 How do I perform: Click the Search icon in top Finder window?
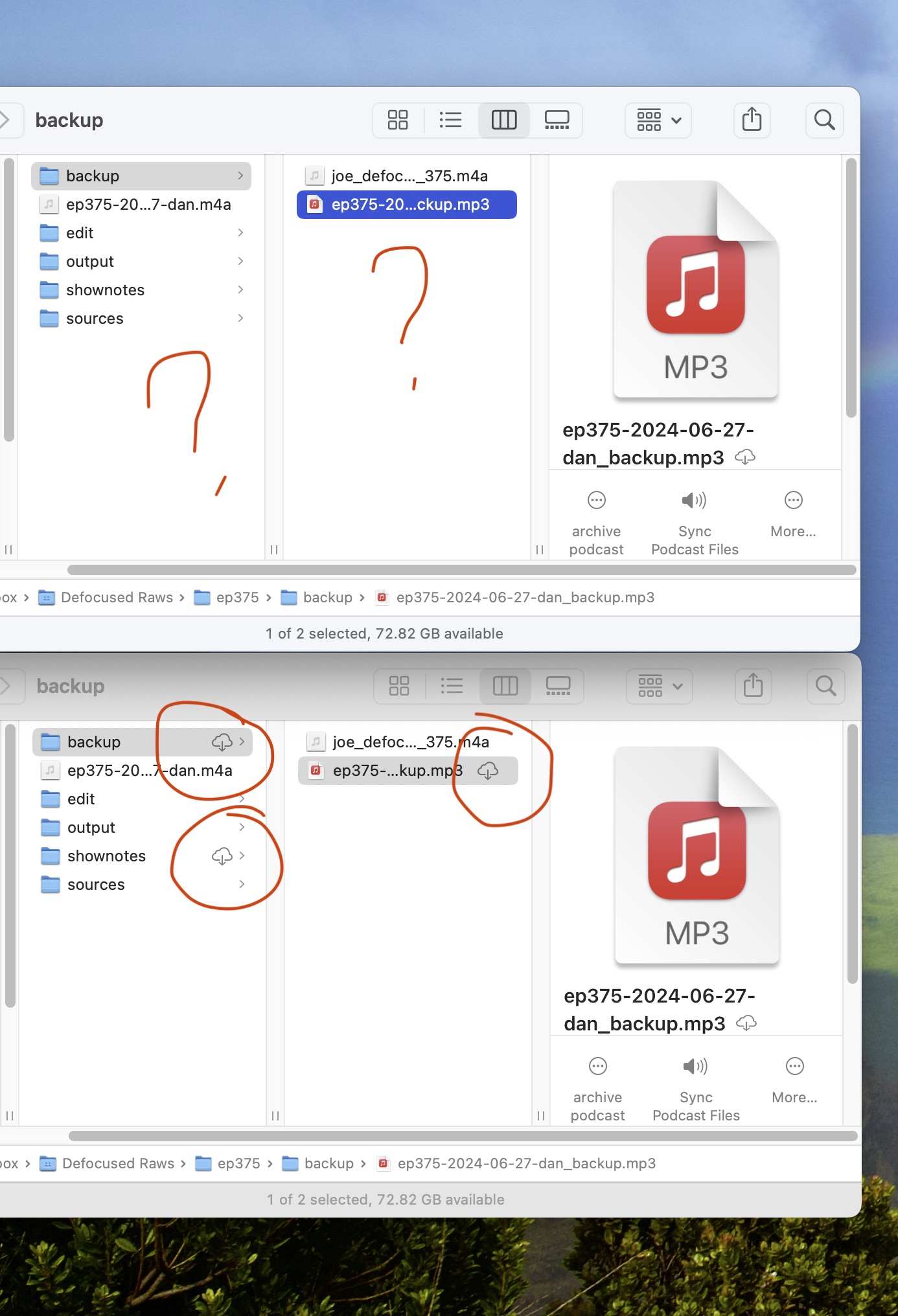pyautogui.click(x=824, y=120)
